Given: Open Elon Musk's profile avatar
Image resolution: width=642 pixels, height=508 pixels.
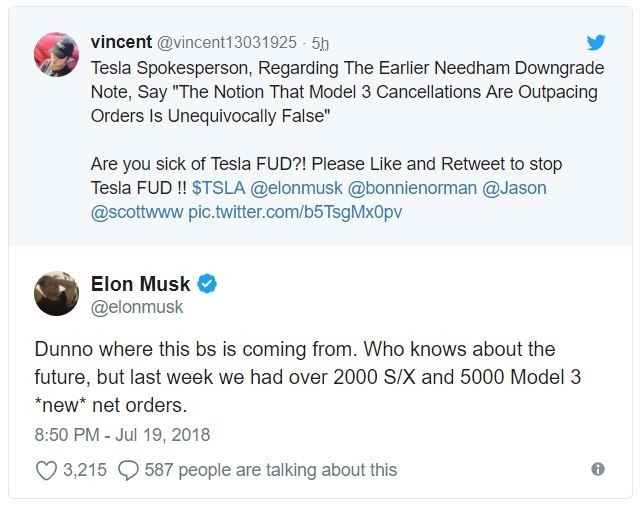Looking at the screenshot, I should point(57,293).
